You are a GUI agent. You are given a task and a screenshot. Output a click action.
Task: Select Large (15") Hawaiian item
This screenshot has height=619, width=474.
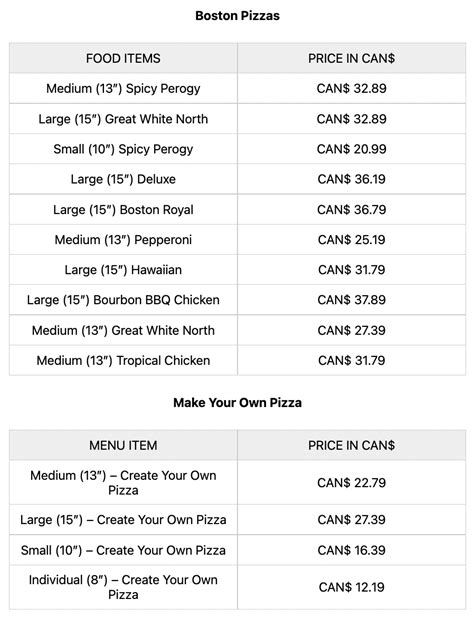123,270
